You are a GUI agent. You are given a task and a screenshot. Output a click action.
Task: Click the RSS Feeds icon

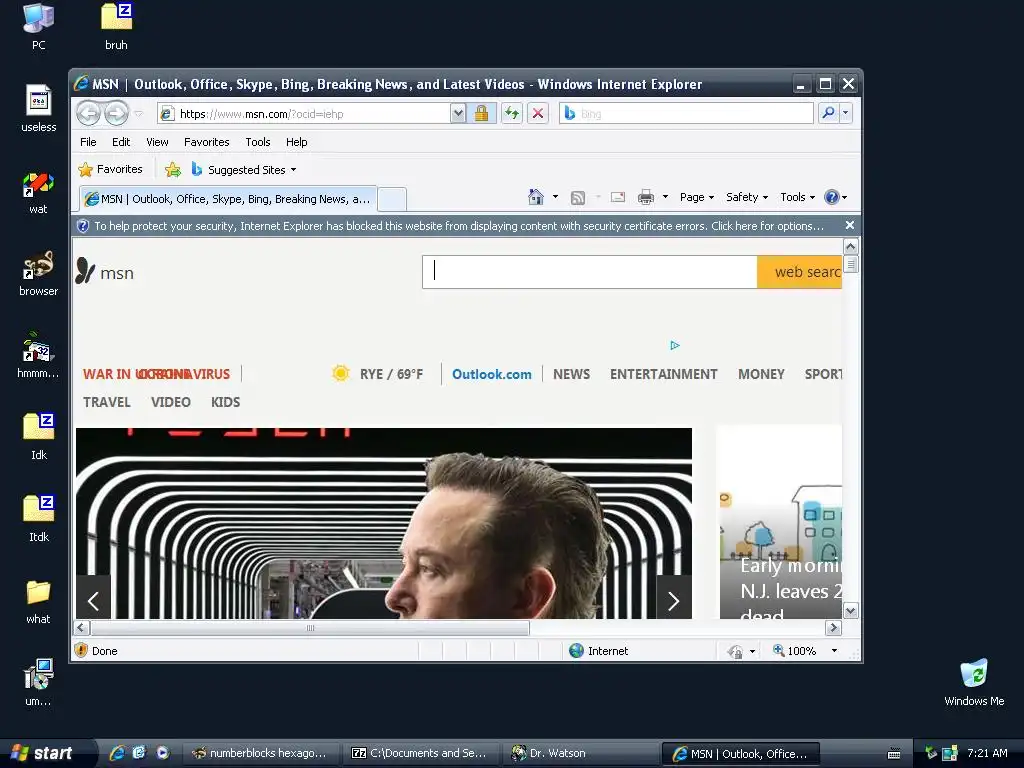pyautogui.click(x=577, y=197)
